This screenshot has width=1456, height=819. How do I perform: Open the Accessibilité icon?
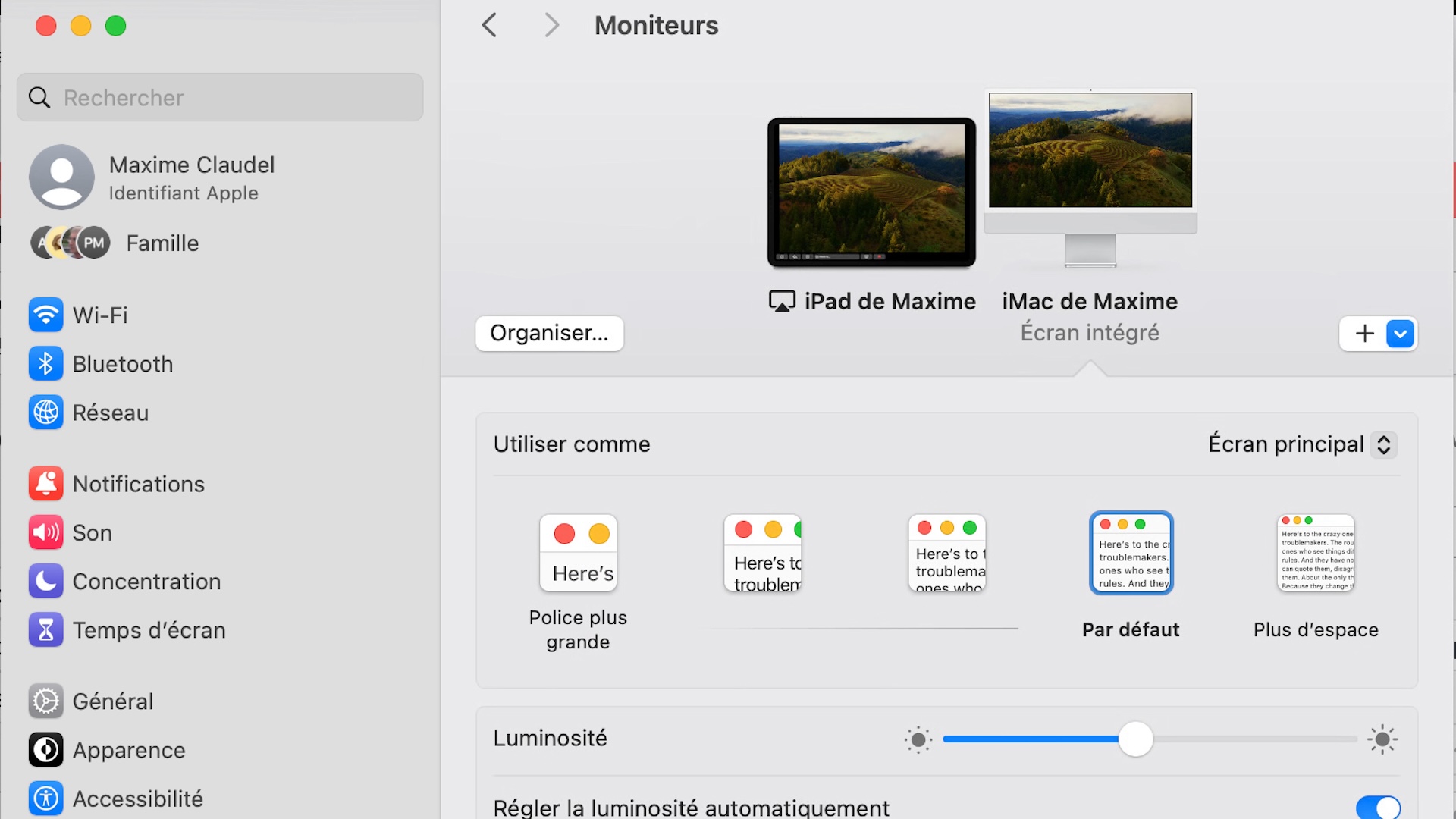[x=45, y=799]
